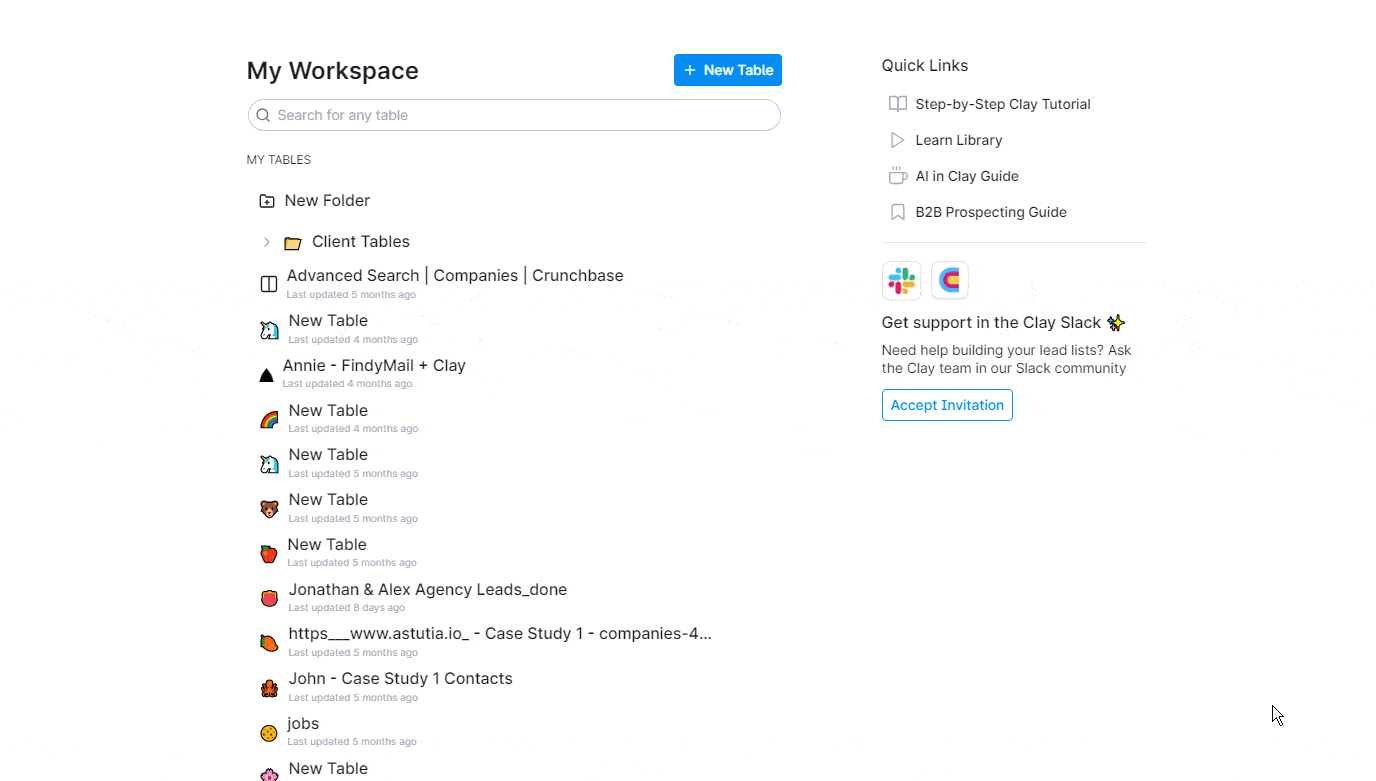1376x781 pixels.
Task: Expand the Client Tables folder chevron
Action: coord(266,242)
